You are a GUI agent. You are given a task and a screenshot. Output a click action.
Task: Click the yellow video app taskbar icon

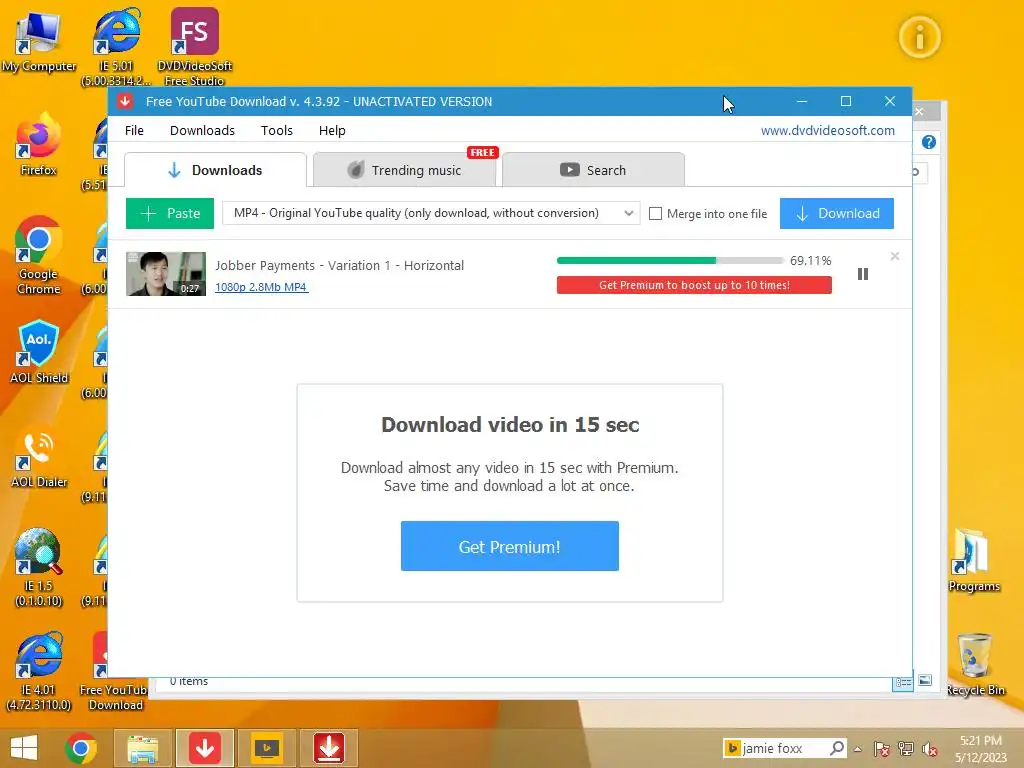pos(266,748)
